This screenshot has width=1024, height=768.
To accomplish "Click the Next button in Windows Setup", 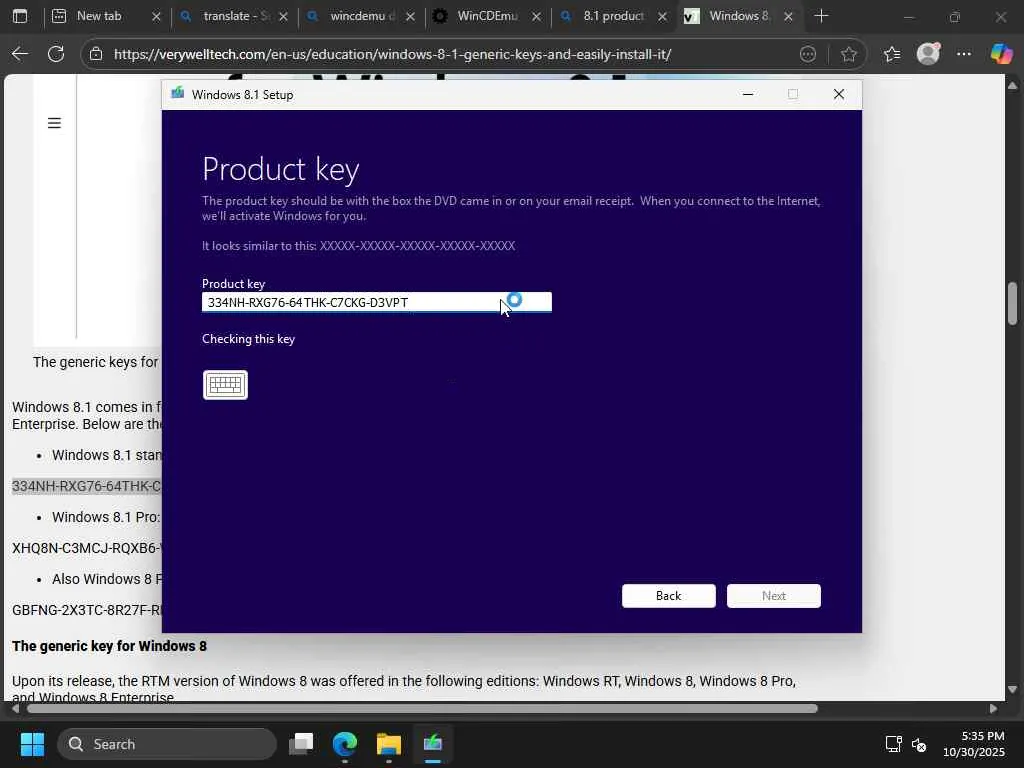I will point(774,596).
